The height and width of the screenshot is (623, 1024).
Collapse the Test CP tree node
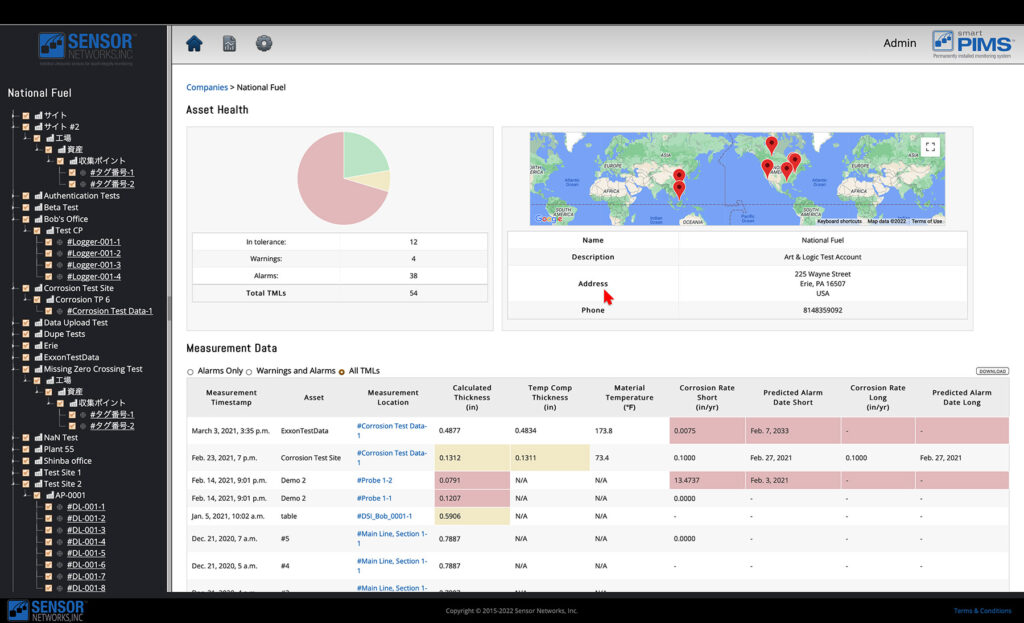[x=25, y=231]
